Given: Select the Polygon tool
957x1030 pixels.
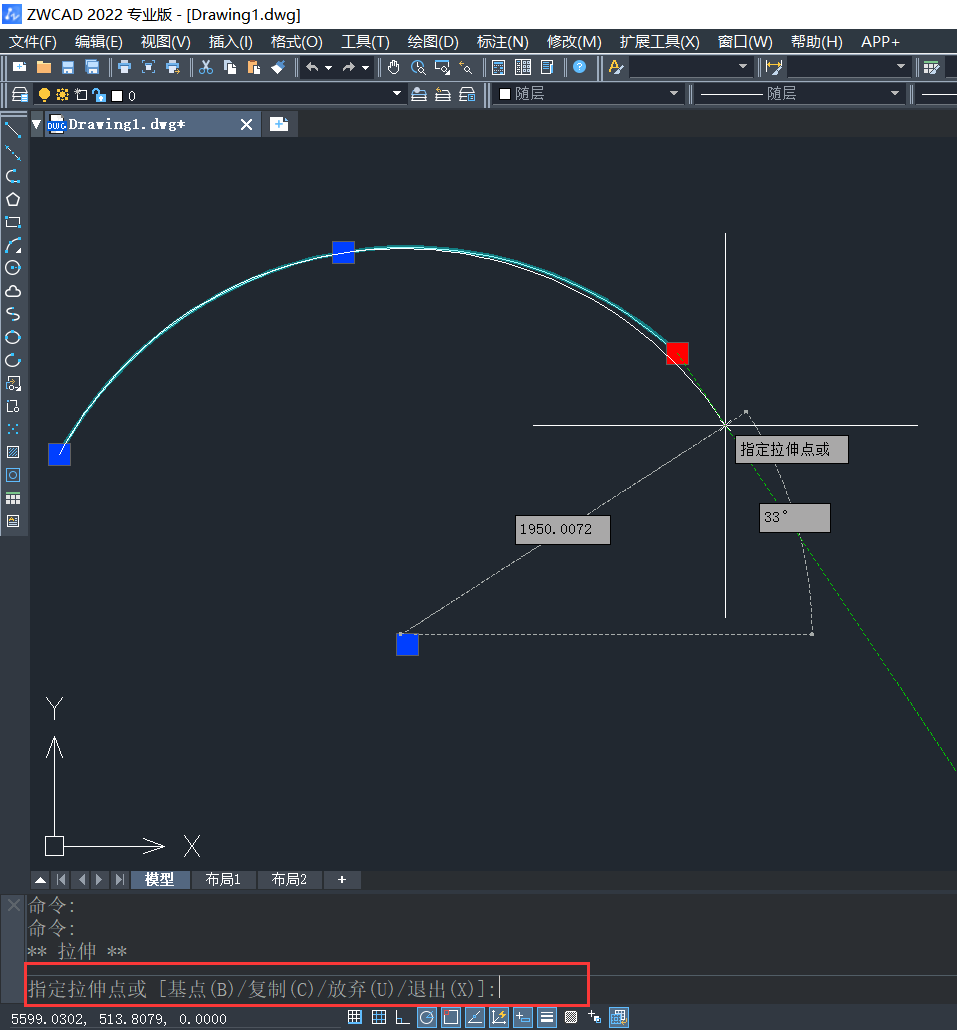Looking at the screenshot, I should tap(13, 199).
